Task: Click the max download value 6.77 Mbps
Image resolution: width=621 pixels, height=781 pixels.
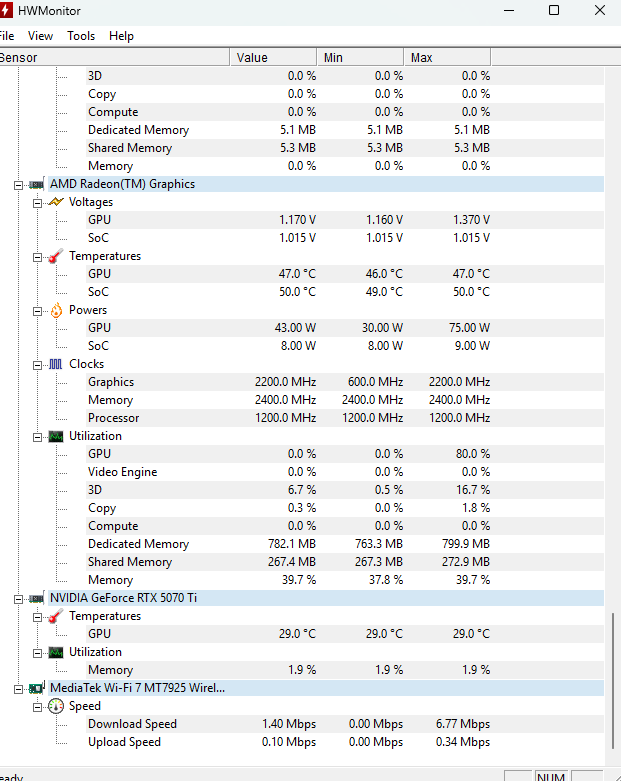Action: pyautogui.click(x=463, y=724)
